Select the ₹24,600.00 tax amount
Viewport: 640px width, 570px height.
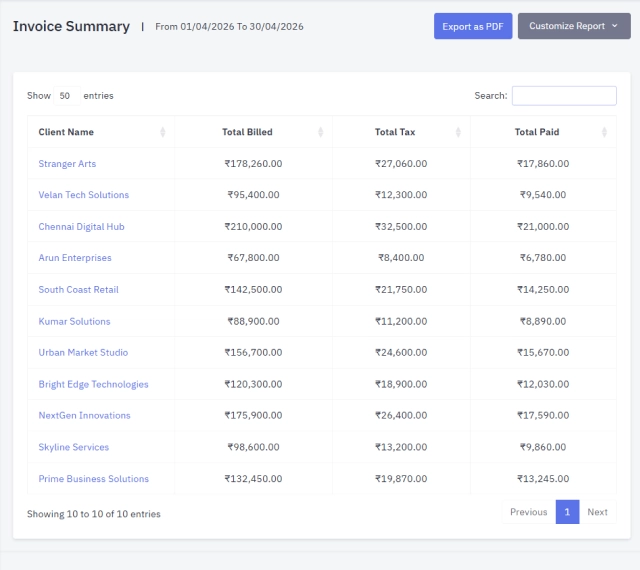(401, 352)
